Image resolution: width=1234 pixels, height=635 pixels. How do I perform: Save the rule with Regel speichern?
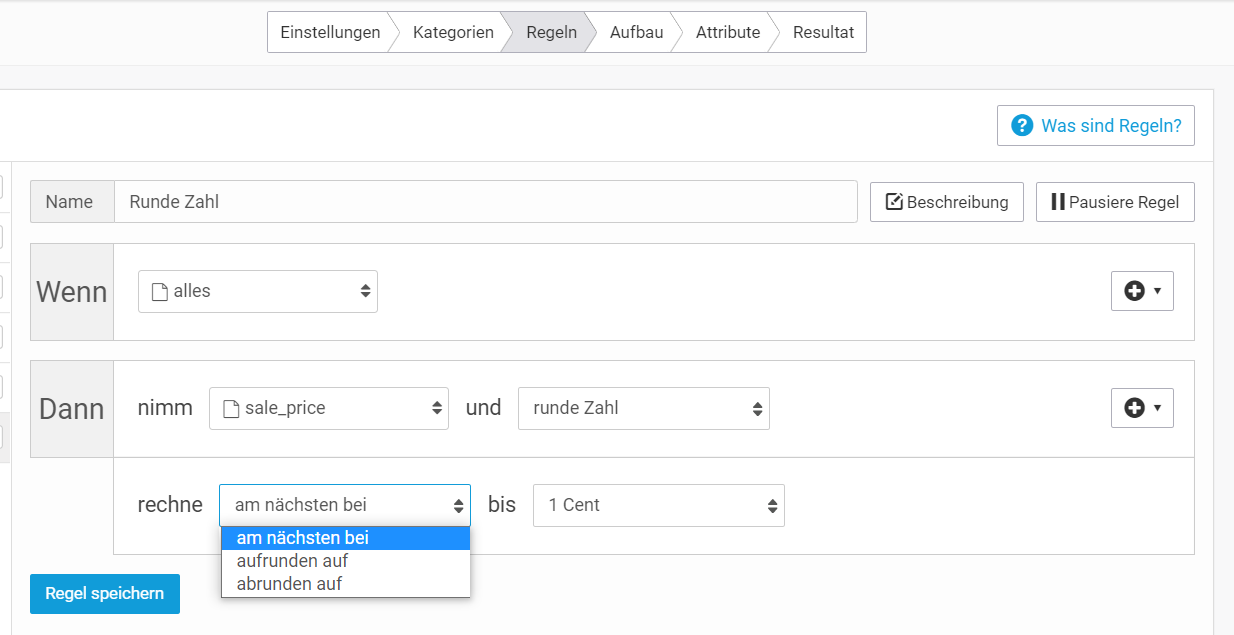pyautogui.click(x=105, y=594)
